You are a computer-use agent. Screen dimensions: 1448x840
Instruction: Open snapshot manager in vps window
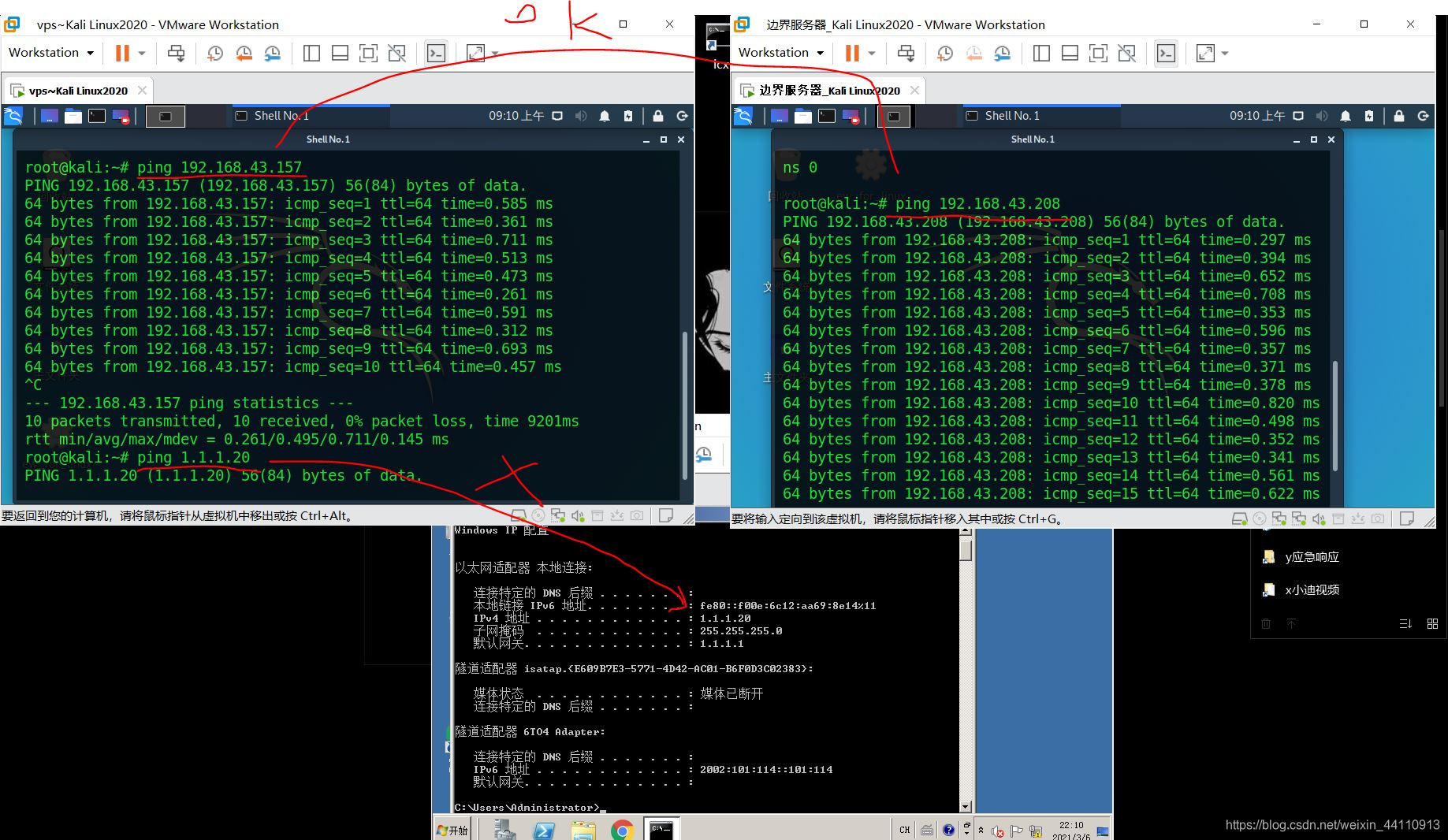272,53
